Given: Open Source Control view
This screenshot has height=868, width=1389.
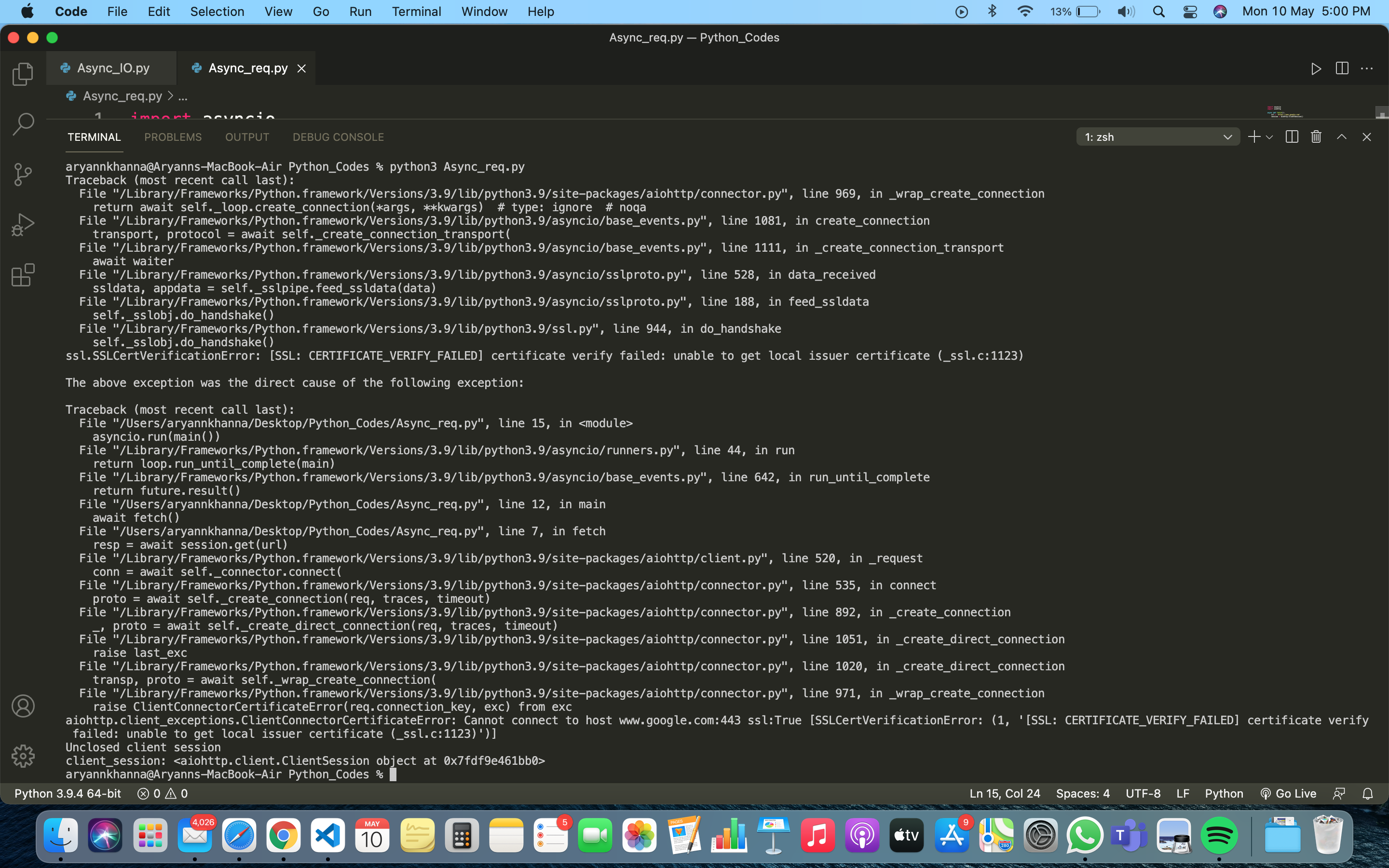Looking at the screenshot, I should click(x=23, y=174).
